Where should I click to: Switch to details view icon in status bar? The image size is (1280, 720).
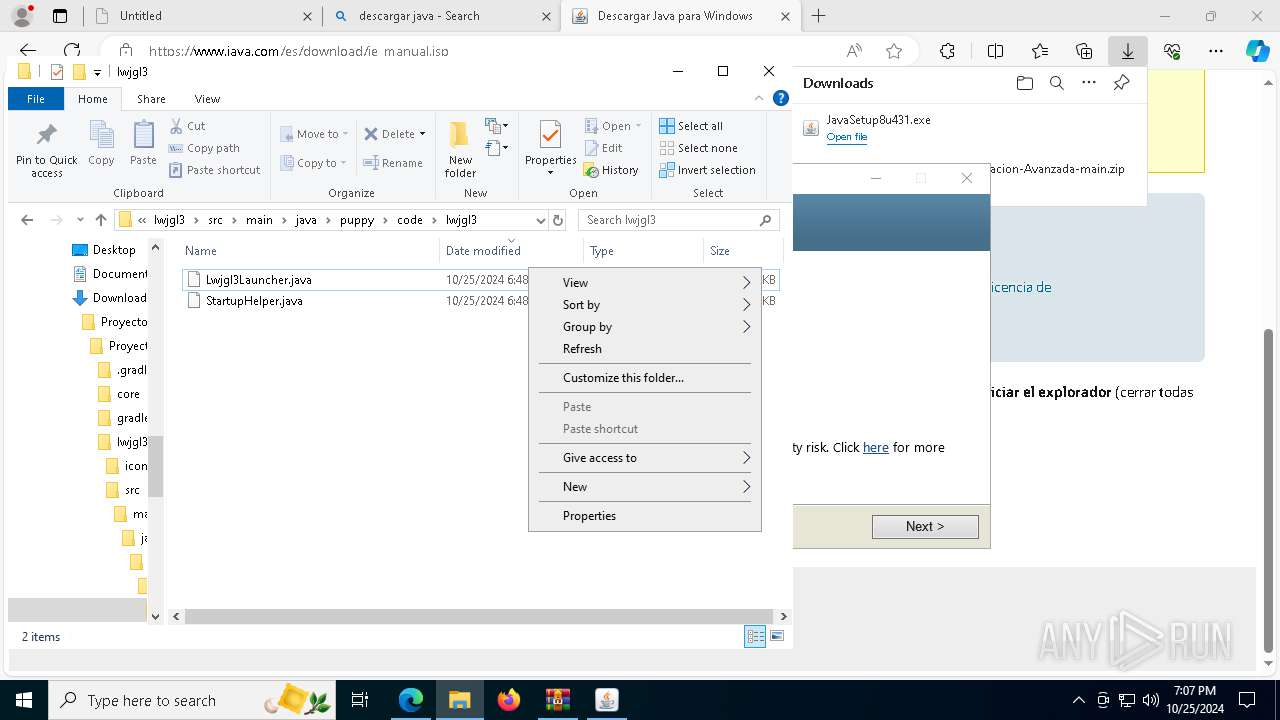click(755, 636)
